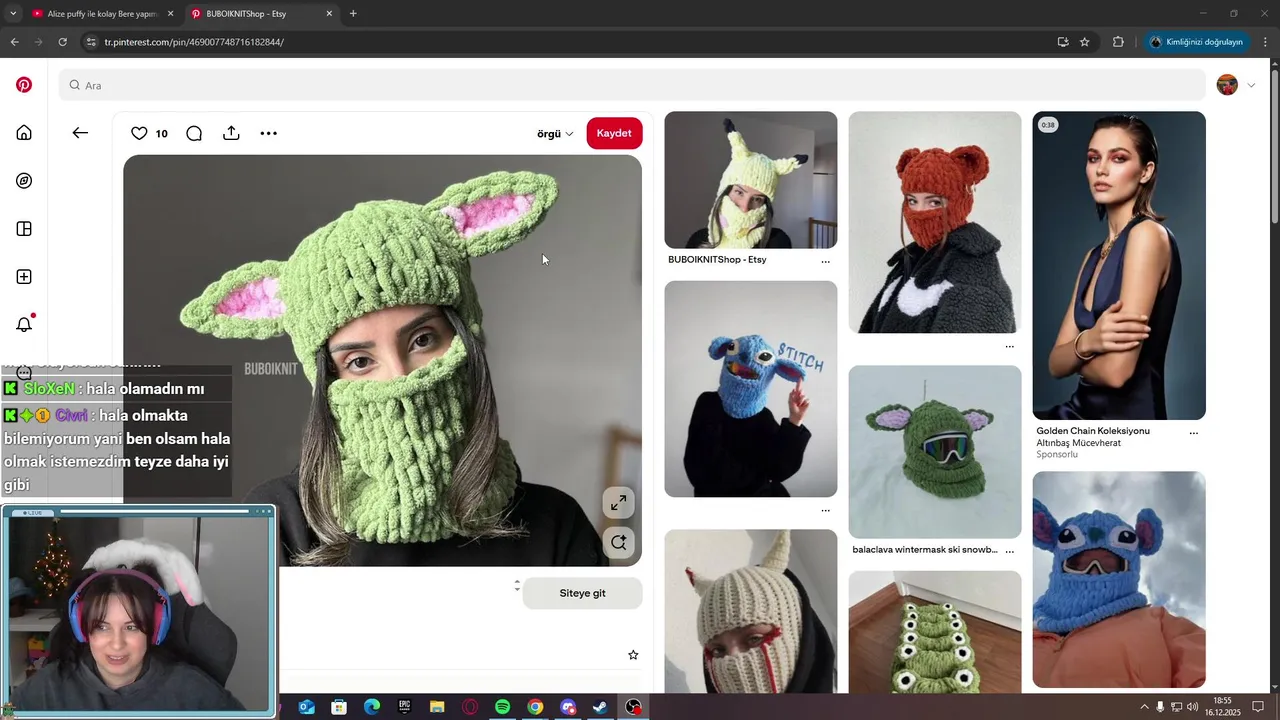Reload the page in browser toolbar
This screenshot has width=1280, height=720.
point(62,42)
